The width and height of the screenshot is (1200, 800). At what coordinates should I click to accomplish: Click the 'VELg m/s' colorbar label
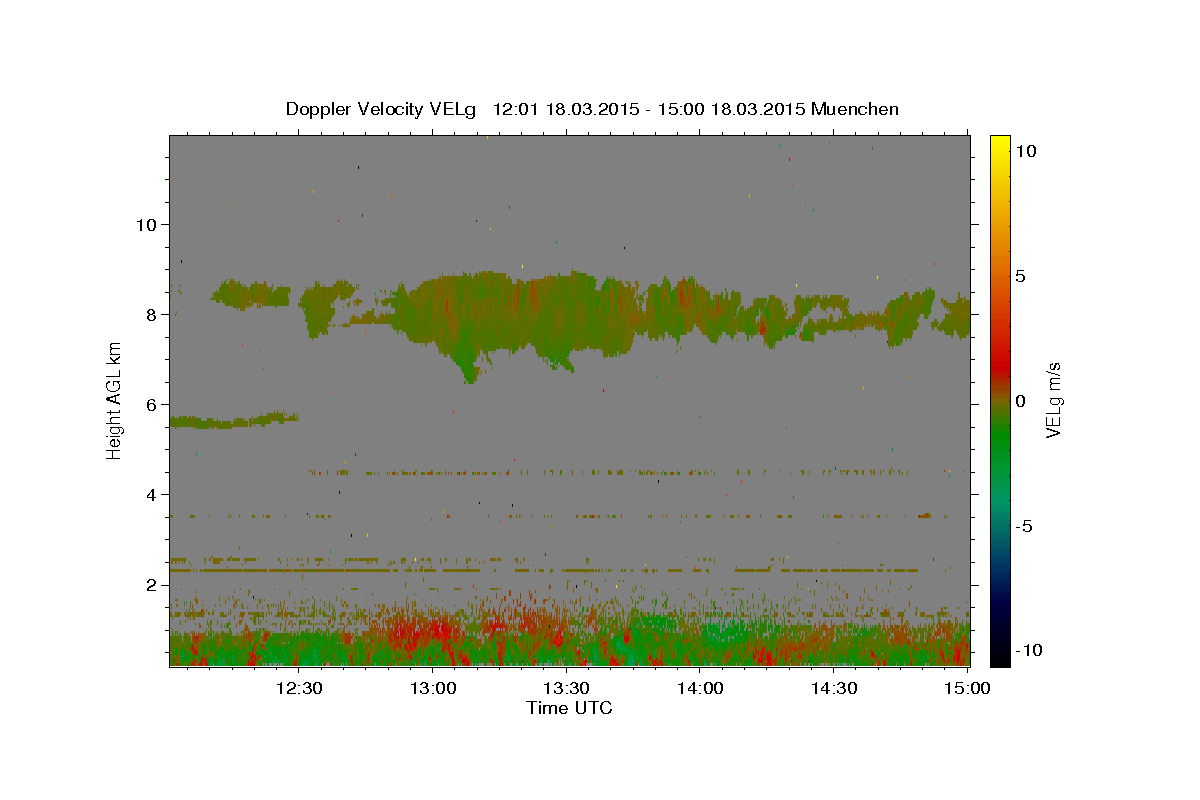tap(1054, 398)
